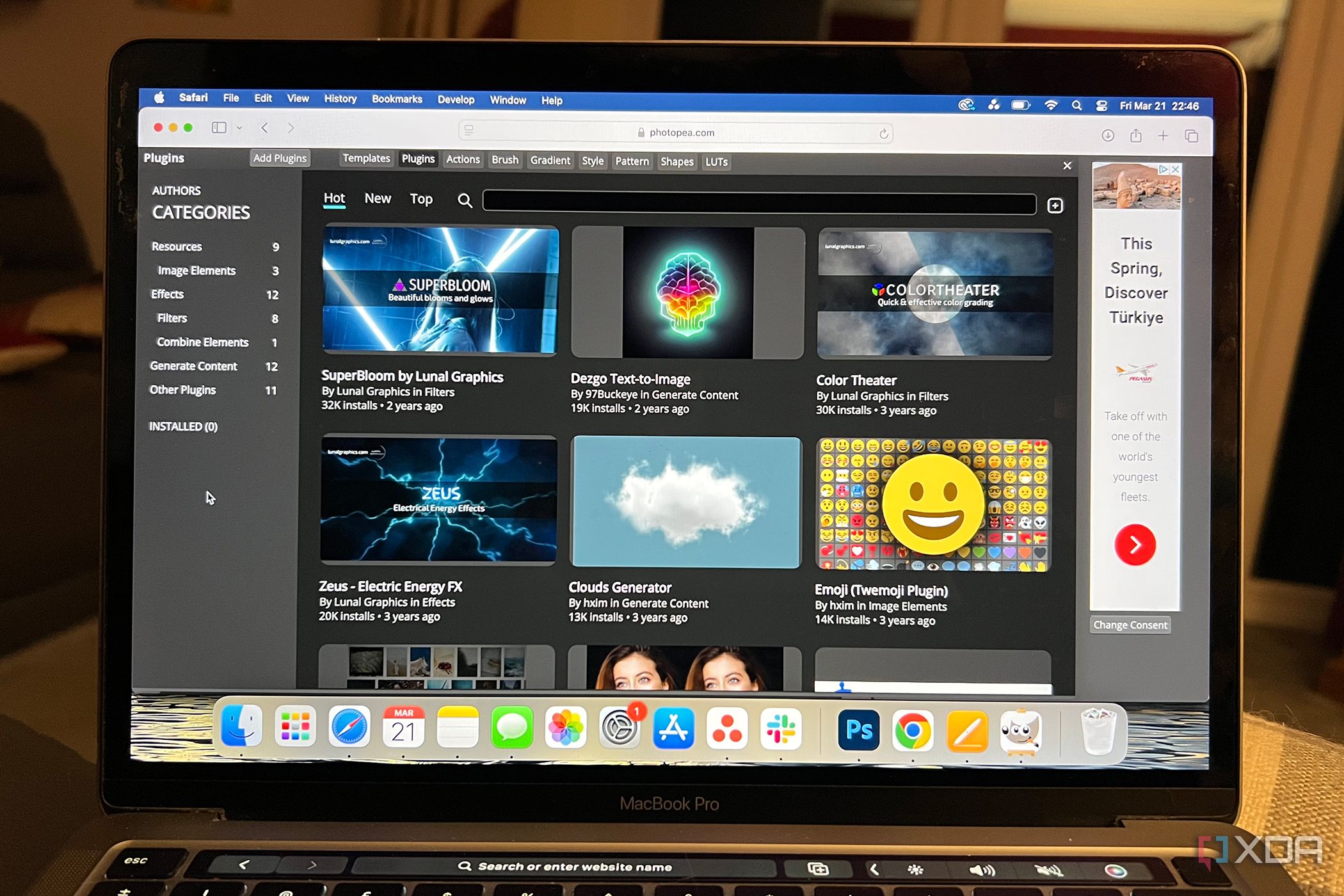Open Safari downloads icon
The width and height of the screenshot is (1344, 896).
[1108, 136]
